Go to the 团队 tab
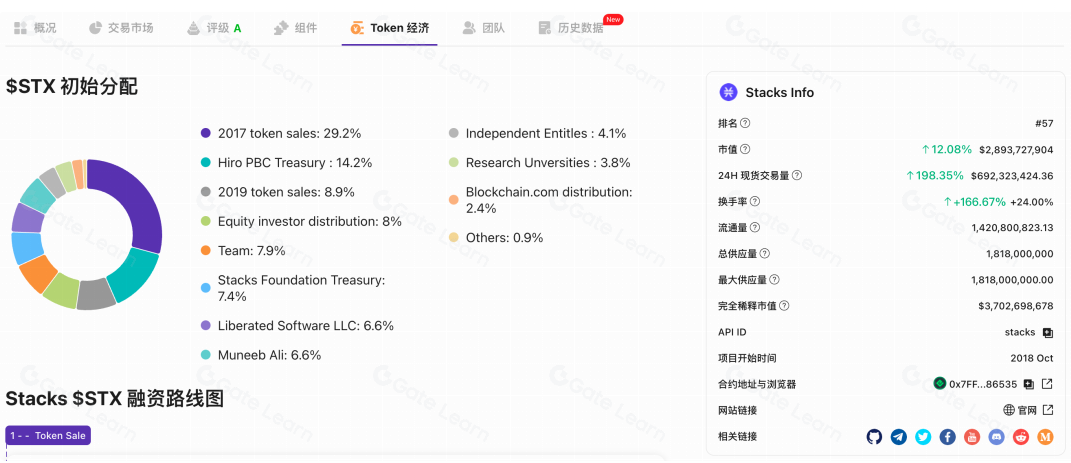This screenshot has height=463, width=1071. coord(483,28)
